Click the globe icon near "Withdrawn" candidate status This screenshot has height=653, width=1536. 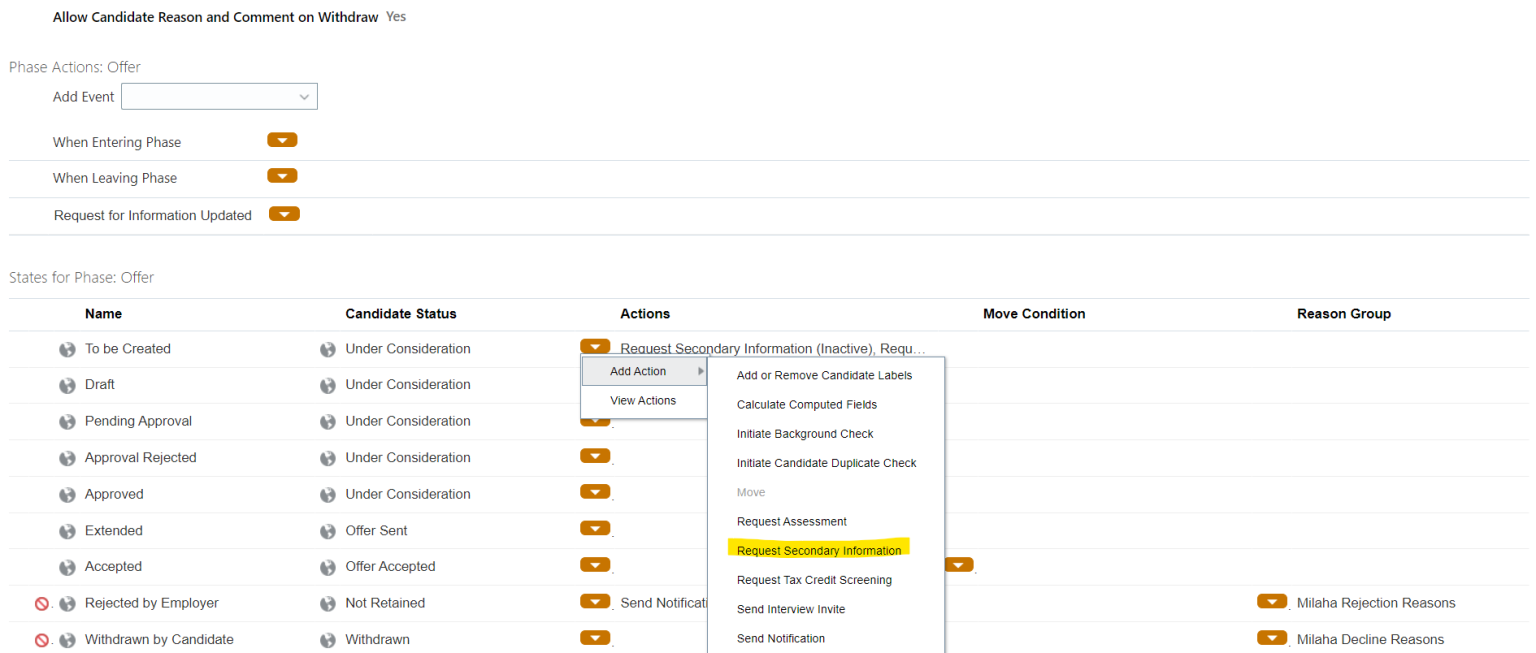pyautogui.click(x=327, y=639)
